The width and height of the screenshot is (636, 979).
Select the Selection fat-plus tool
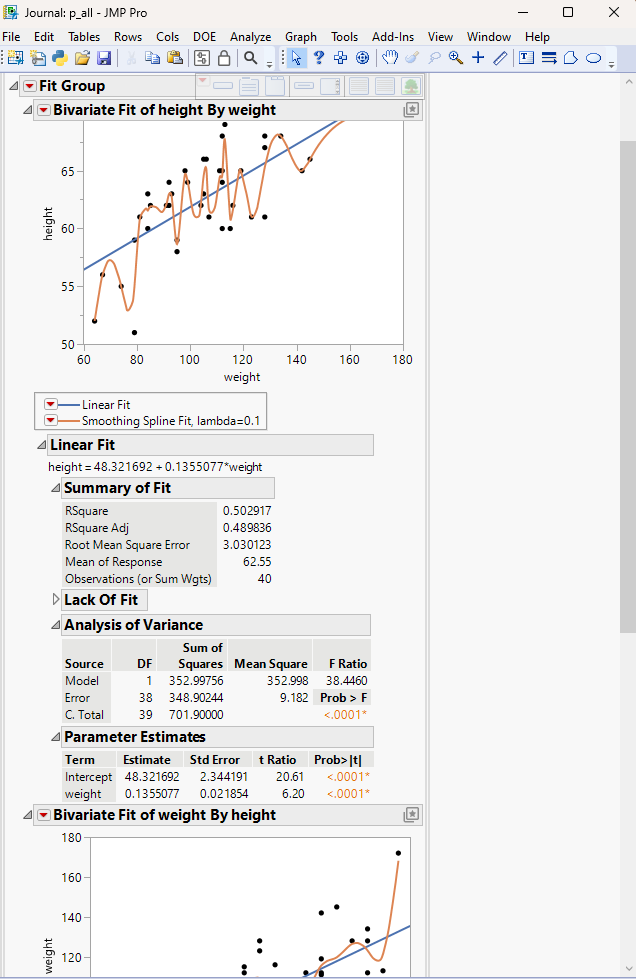340,58
